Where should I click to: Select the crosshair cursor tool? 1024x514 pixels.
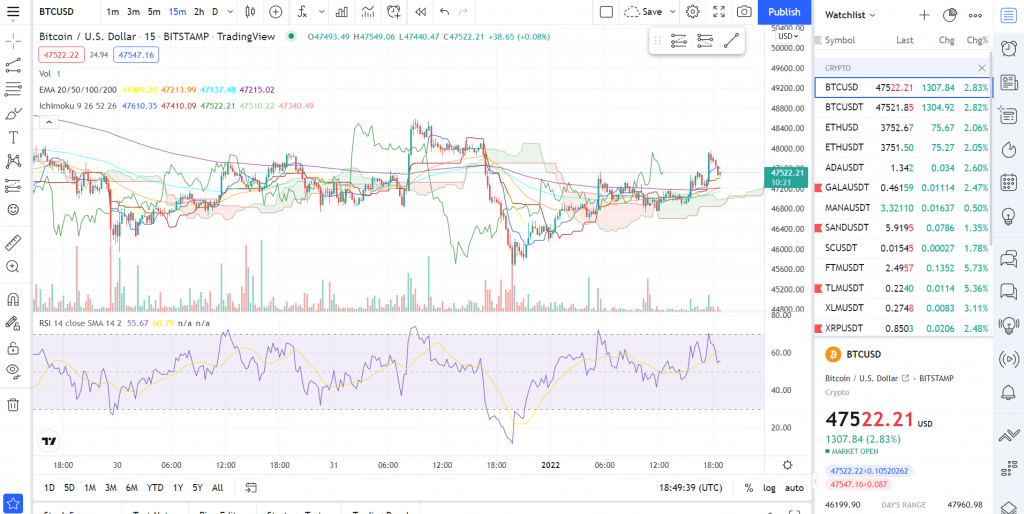(x=13, y=43)
